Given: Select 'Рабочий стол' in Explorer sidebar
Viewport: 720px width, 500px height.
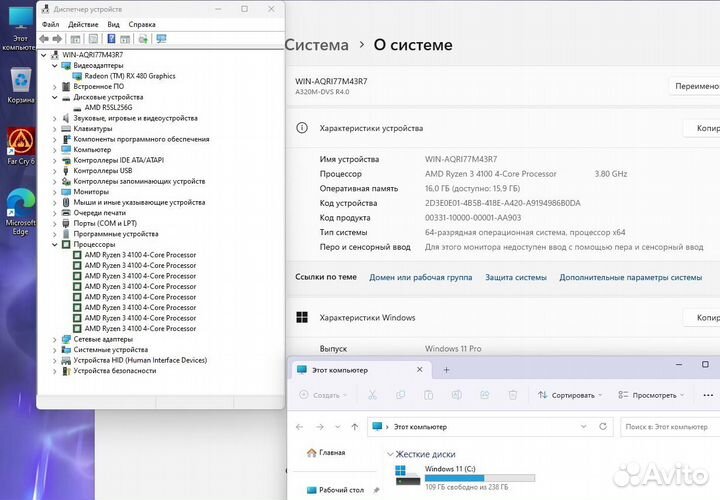Looking at the screenshot, I should [335, 490].
